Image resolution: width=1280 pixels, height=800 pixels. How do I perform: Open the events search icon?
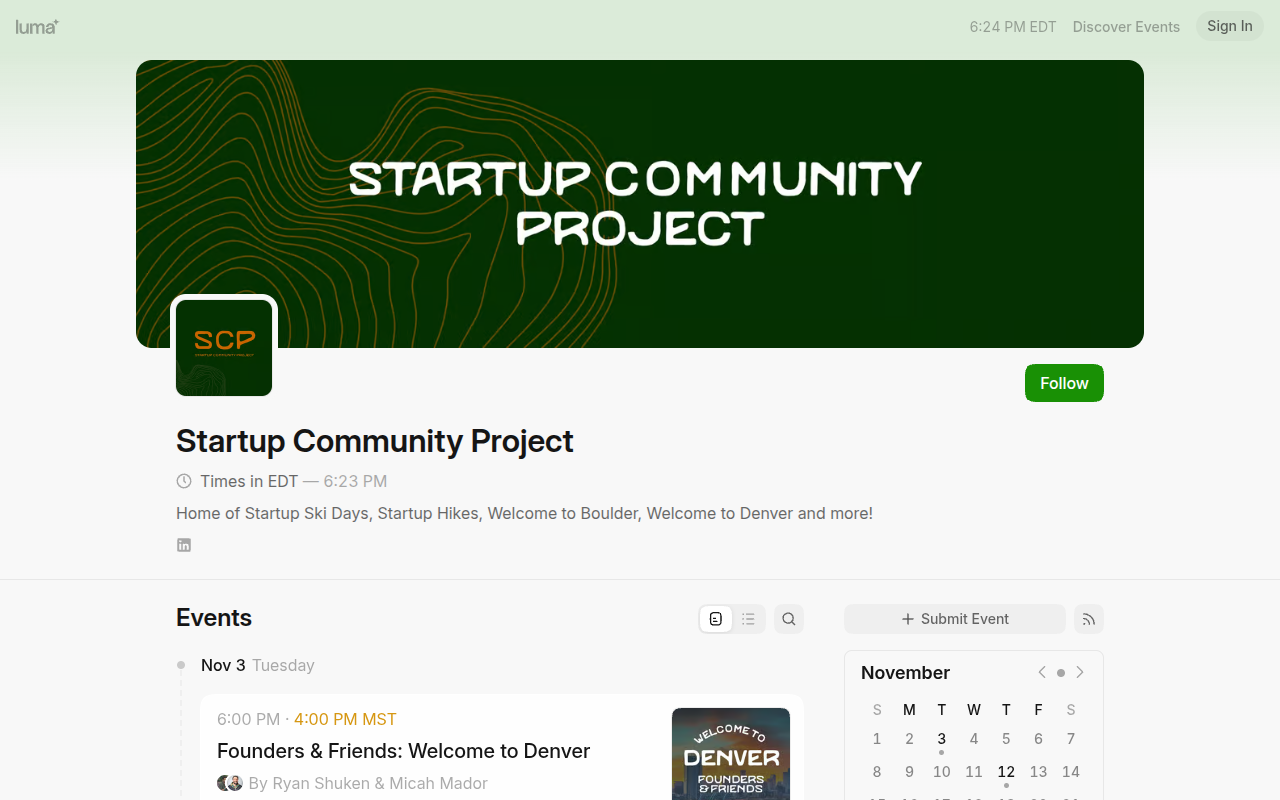click(789, 619)
